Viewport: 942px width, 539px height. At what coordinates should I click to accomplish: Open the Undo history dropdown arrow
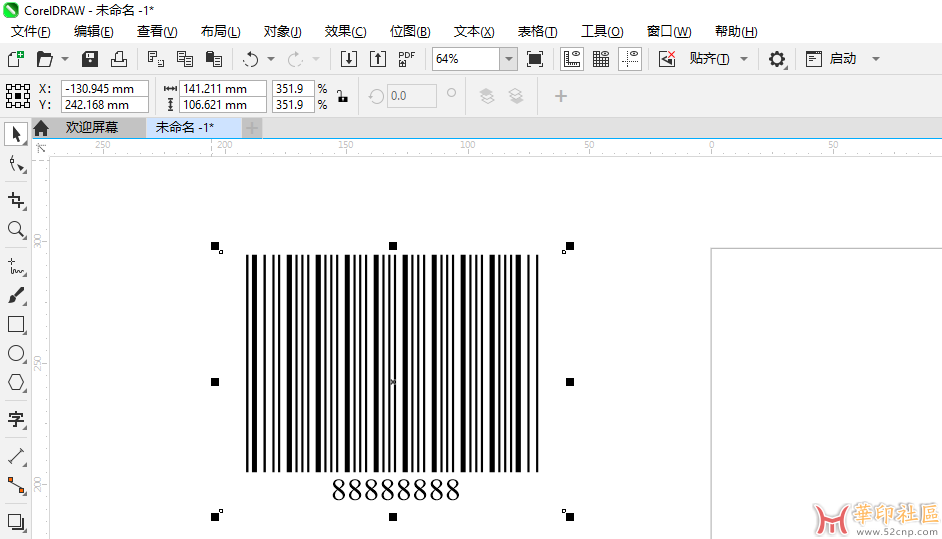(x=270, y=59)
